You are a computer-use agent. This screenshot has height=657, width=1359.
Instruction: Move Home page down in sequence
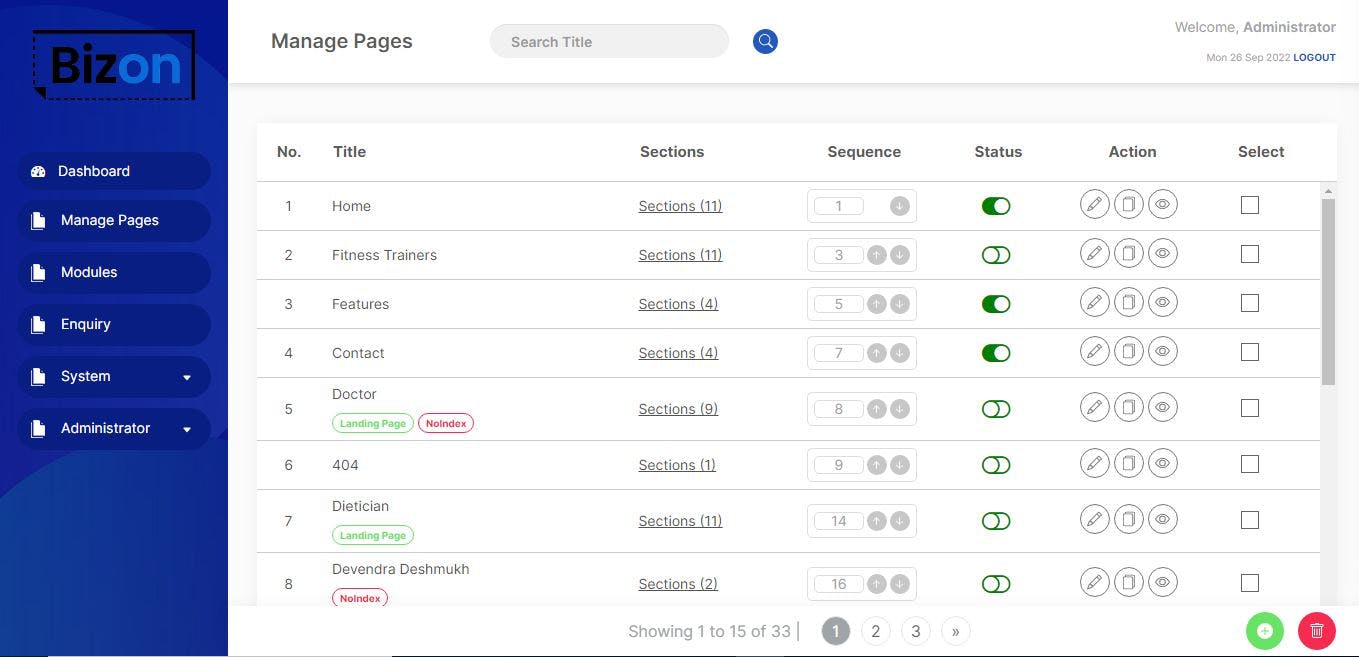[899, 206]
